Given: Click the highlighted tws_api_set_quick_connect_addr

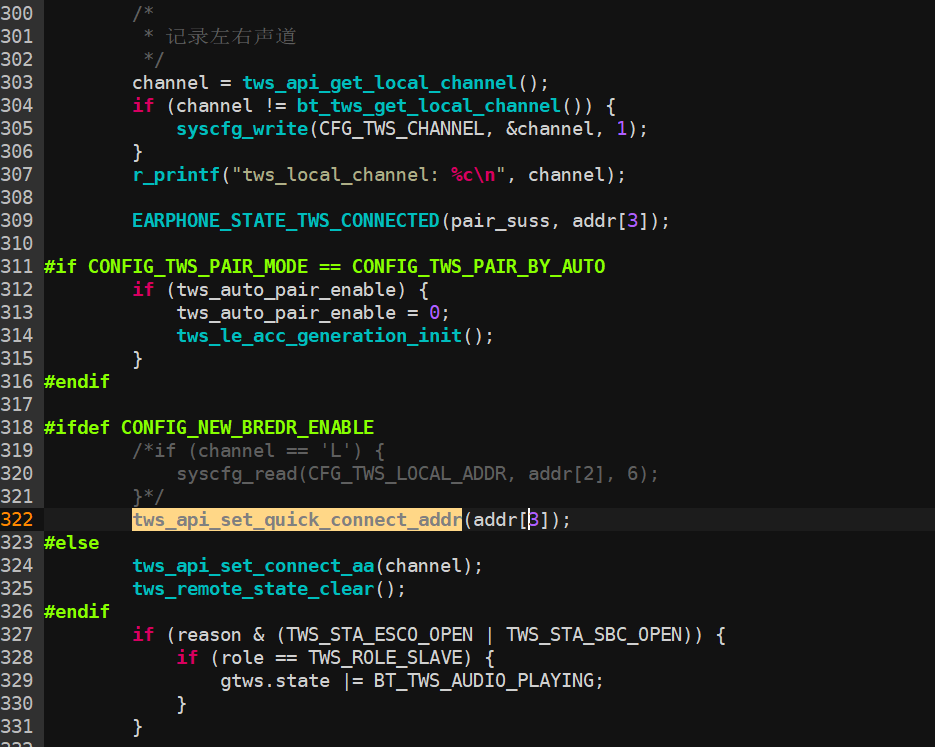Looking at the screenshot, I should point(297,520).
